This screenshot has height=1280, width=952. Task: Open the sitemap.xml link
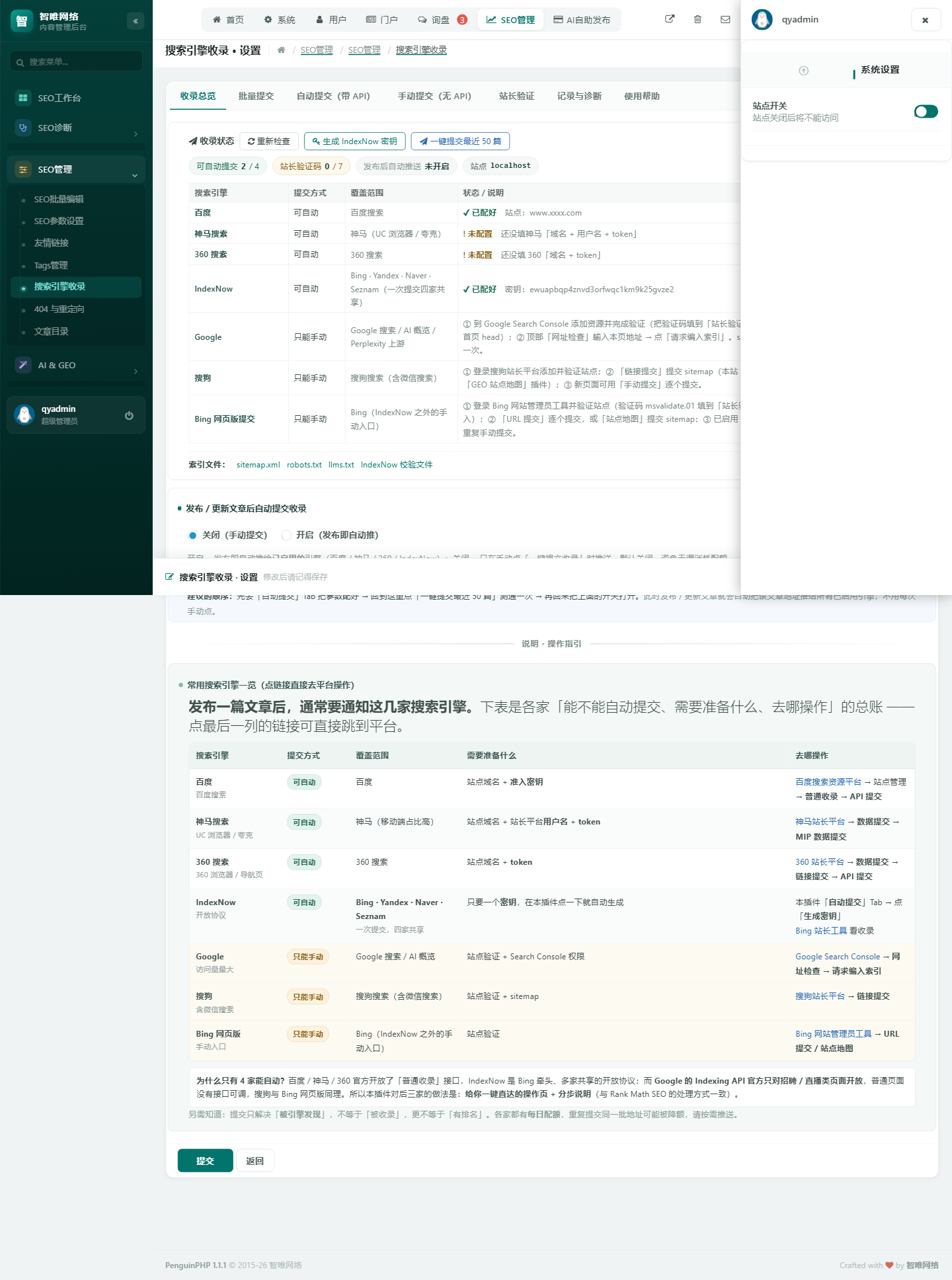[258, 465]
